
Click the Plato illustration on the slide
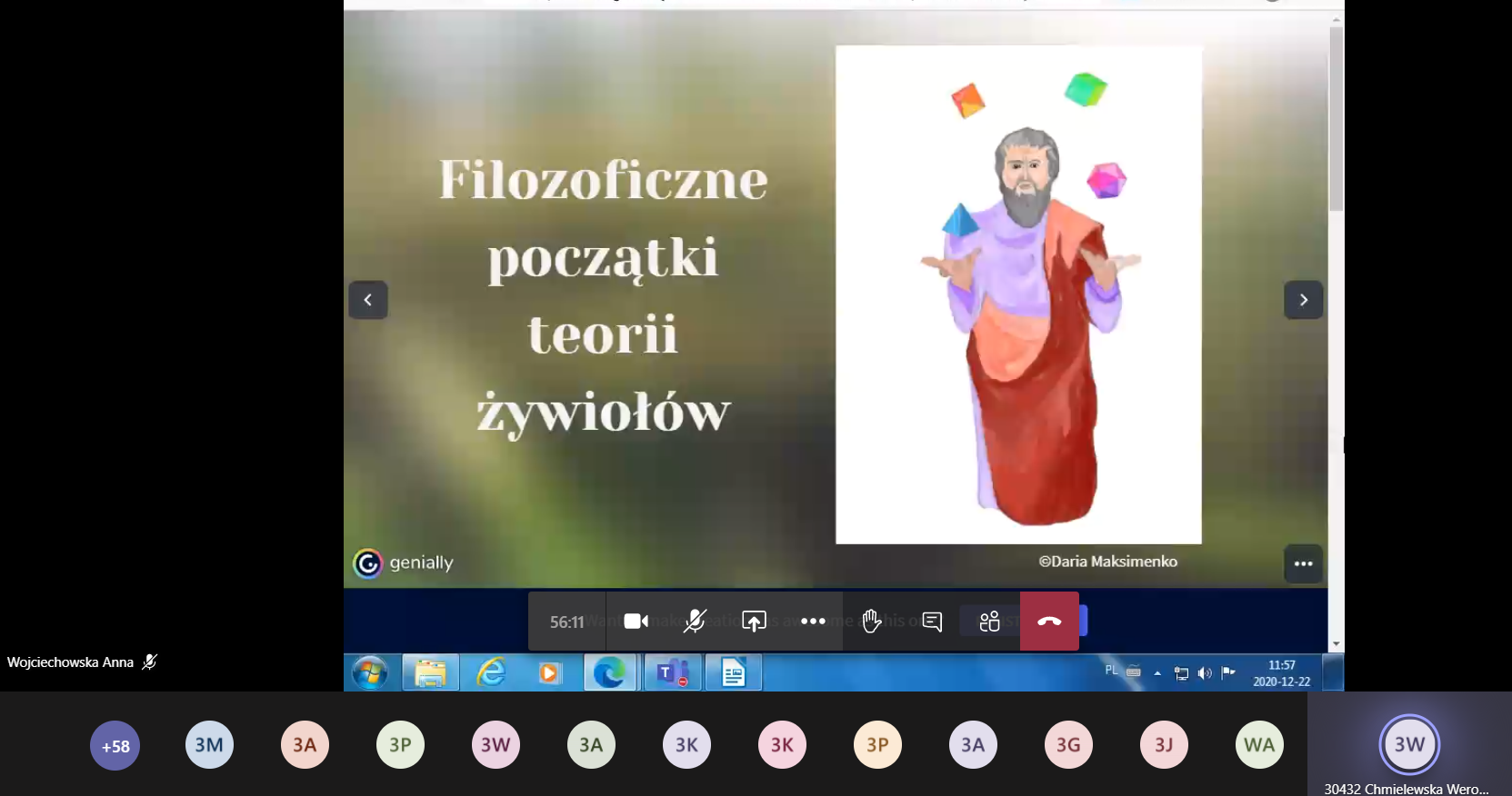[1018, 295]
